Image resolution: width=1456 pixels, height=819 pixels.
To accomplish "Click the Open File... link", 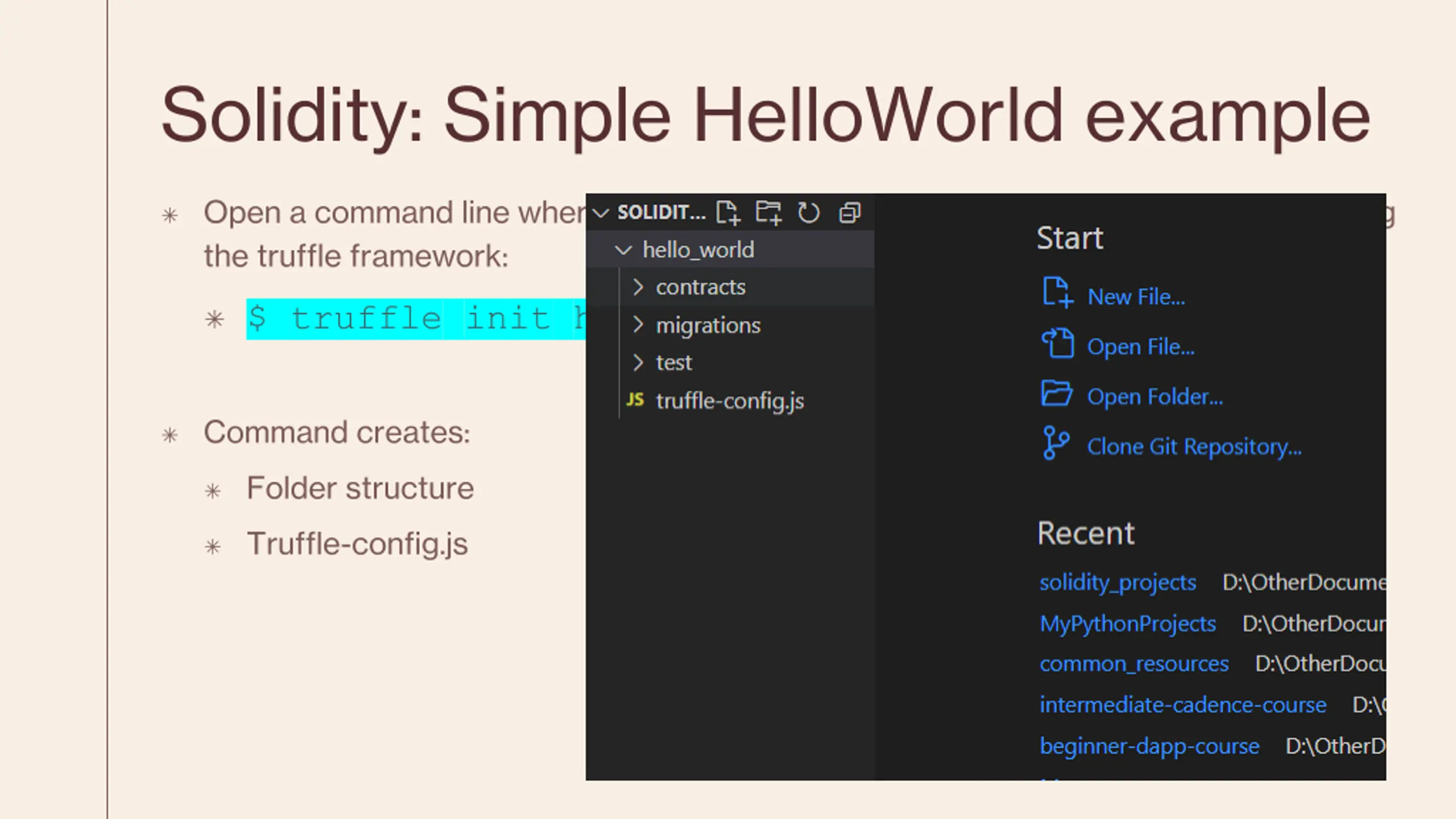I will pyautogui.click(x=1141, y=347).
